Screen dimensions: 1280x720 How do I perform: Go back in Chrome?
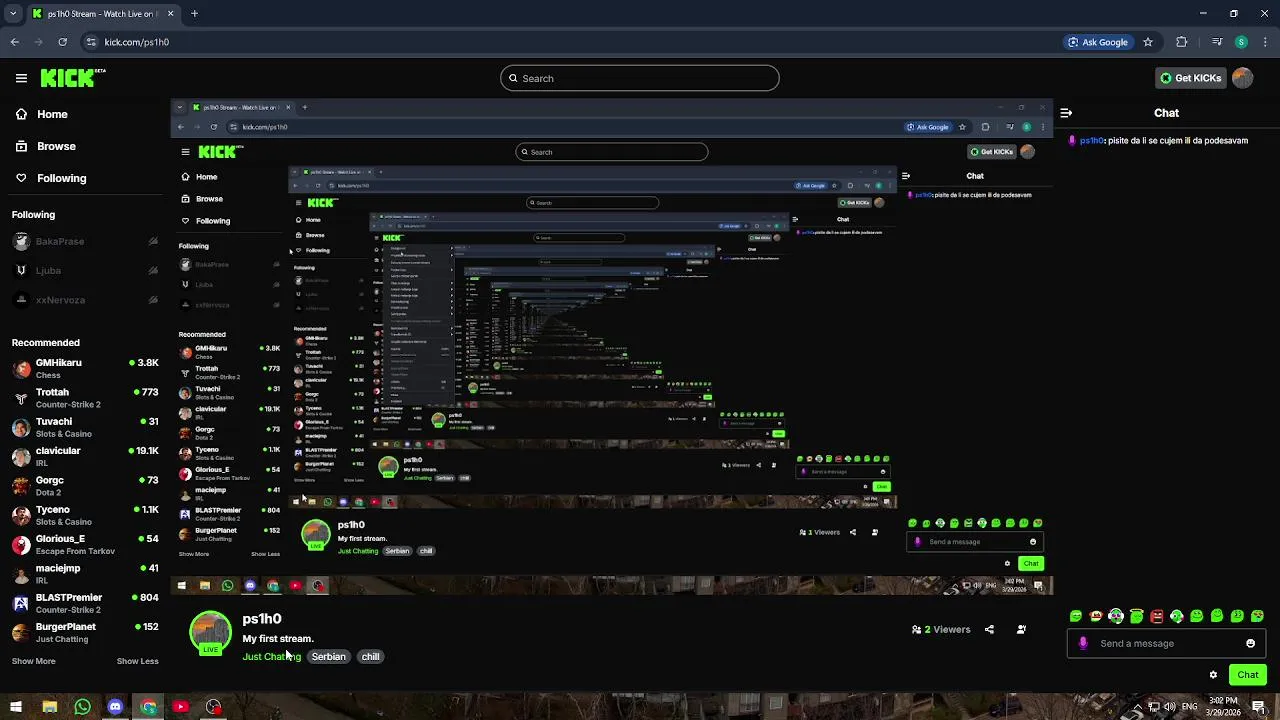coord(14,42)
